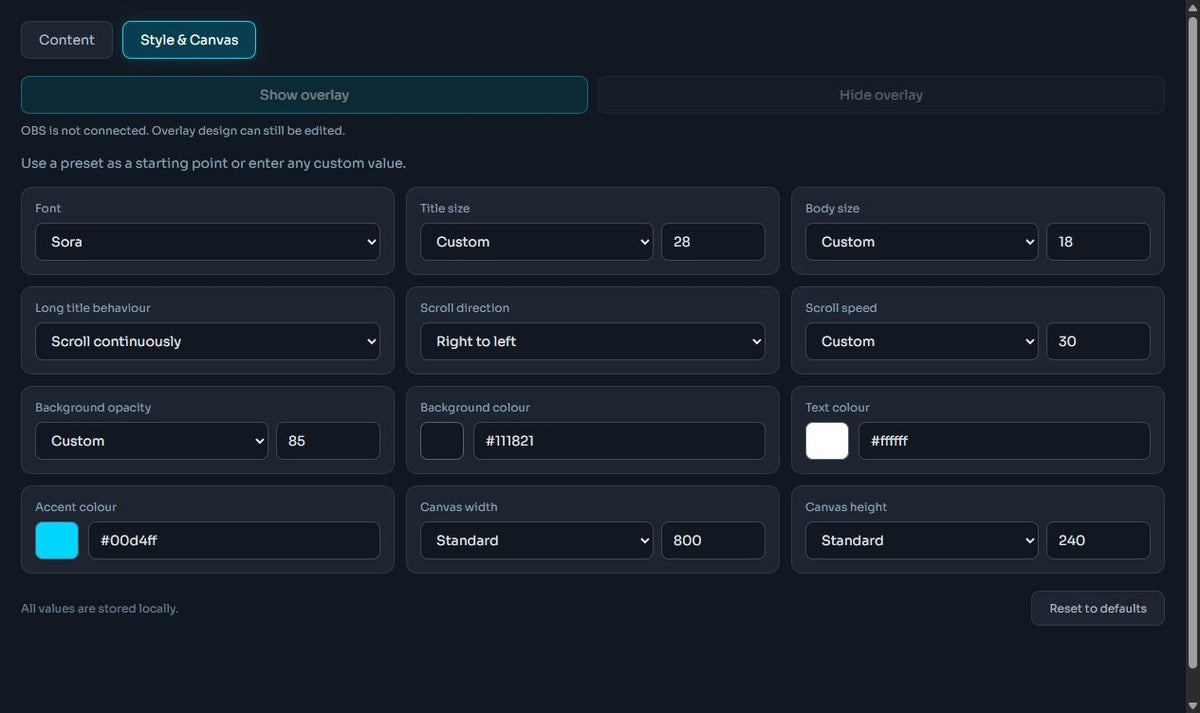1200x713 pixels.
Task: Open the Background opacity preset dropdown
Action: tap(152, 441)
